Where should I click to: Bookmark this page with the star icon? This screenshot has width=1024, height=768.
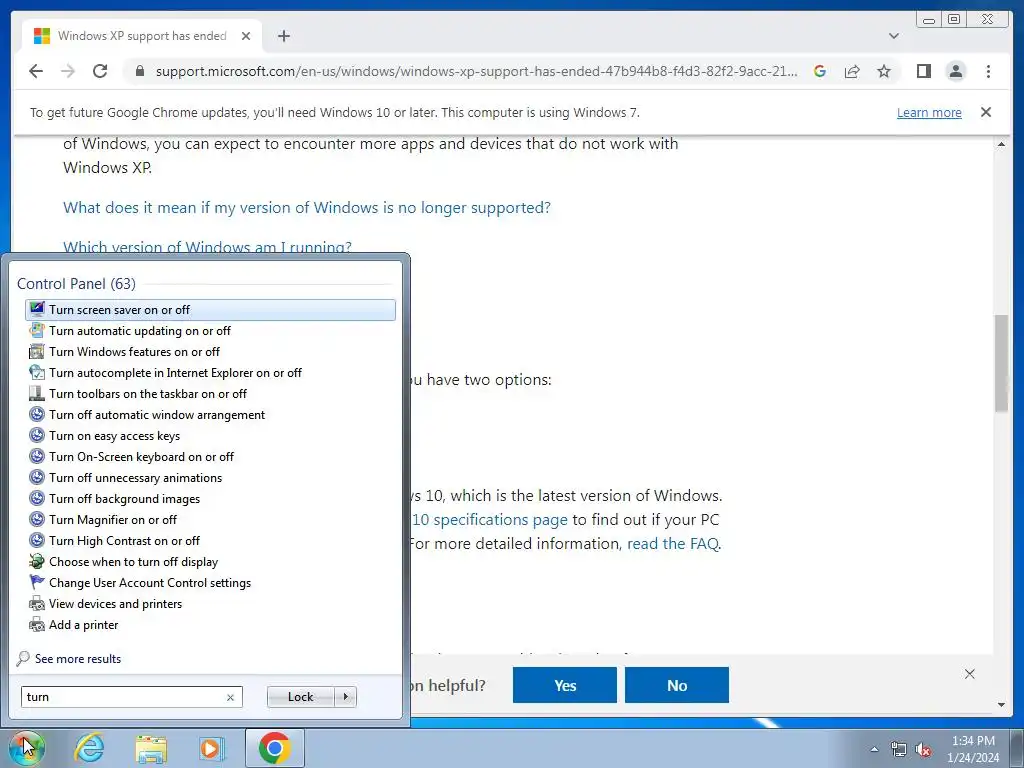884,71
